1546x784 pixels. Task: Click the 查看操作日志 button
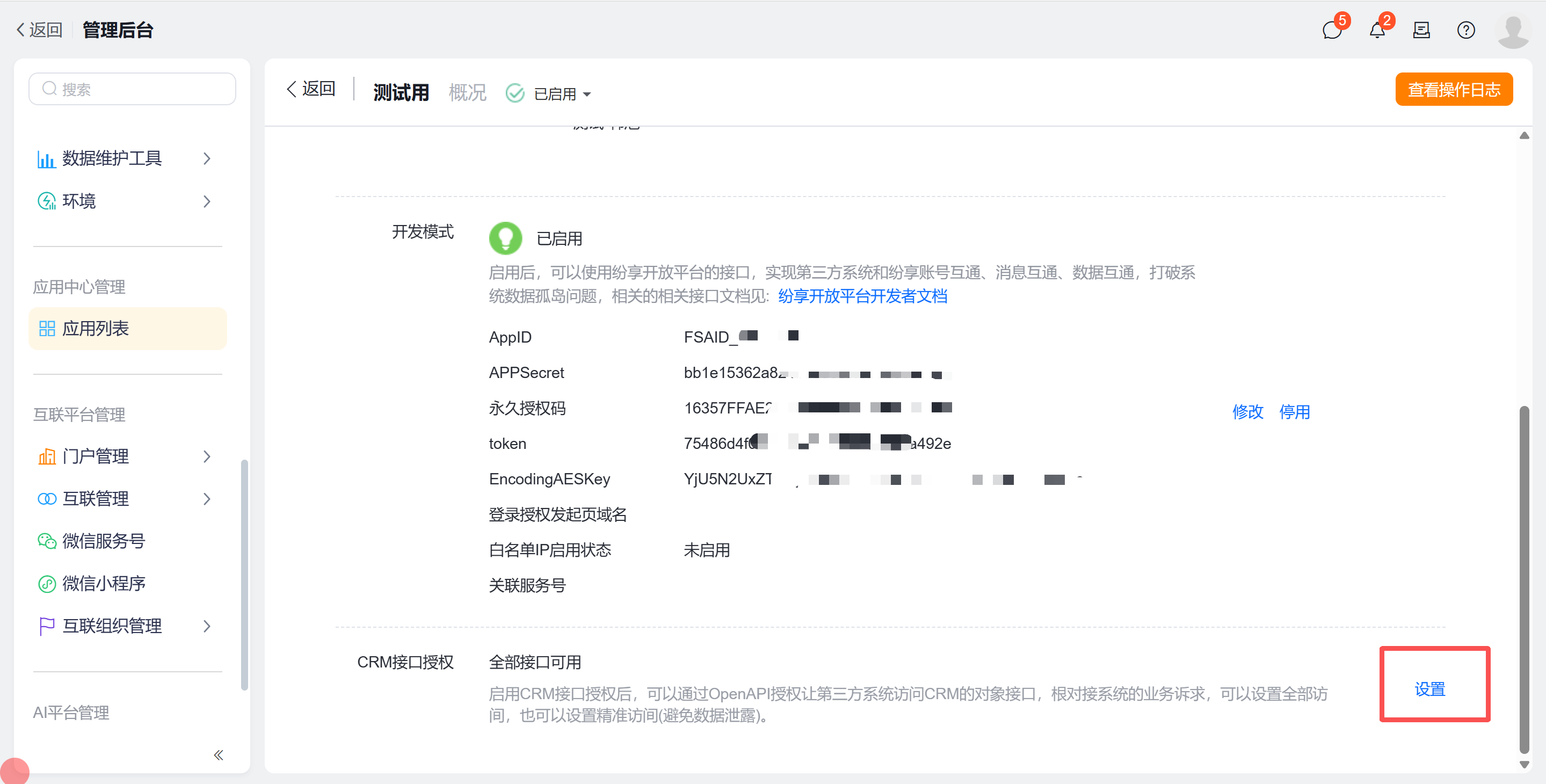1453,90
